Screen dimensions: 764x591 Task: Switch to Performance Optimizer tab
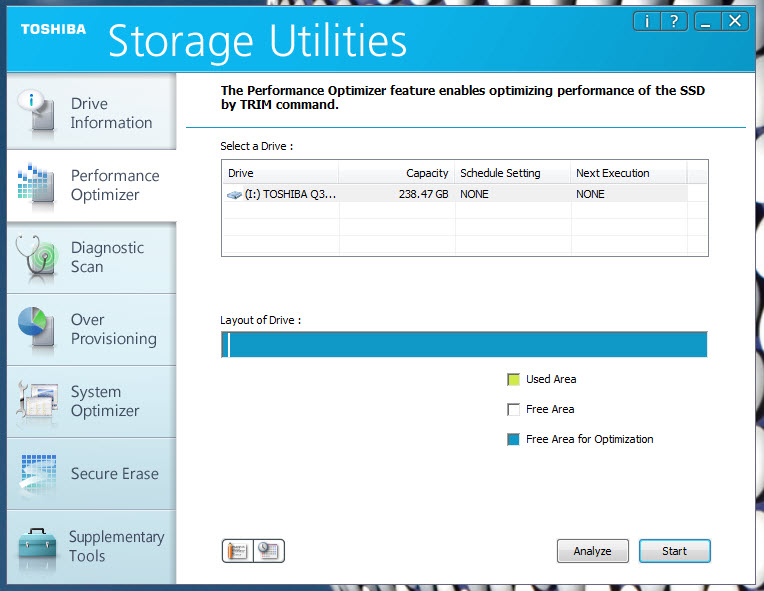pyautogui.click(x=92, y=186)
